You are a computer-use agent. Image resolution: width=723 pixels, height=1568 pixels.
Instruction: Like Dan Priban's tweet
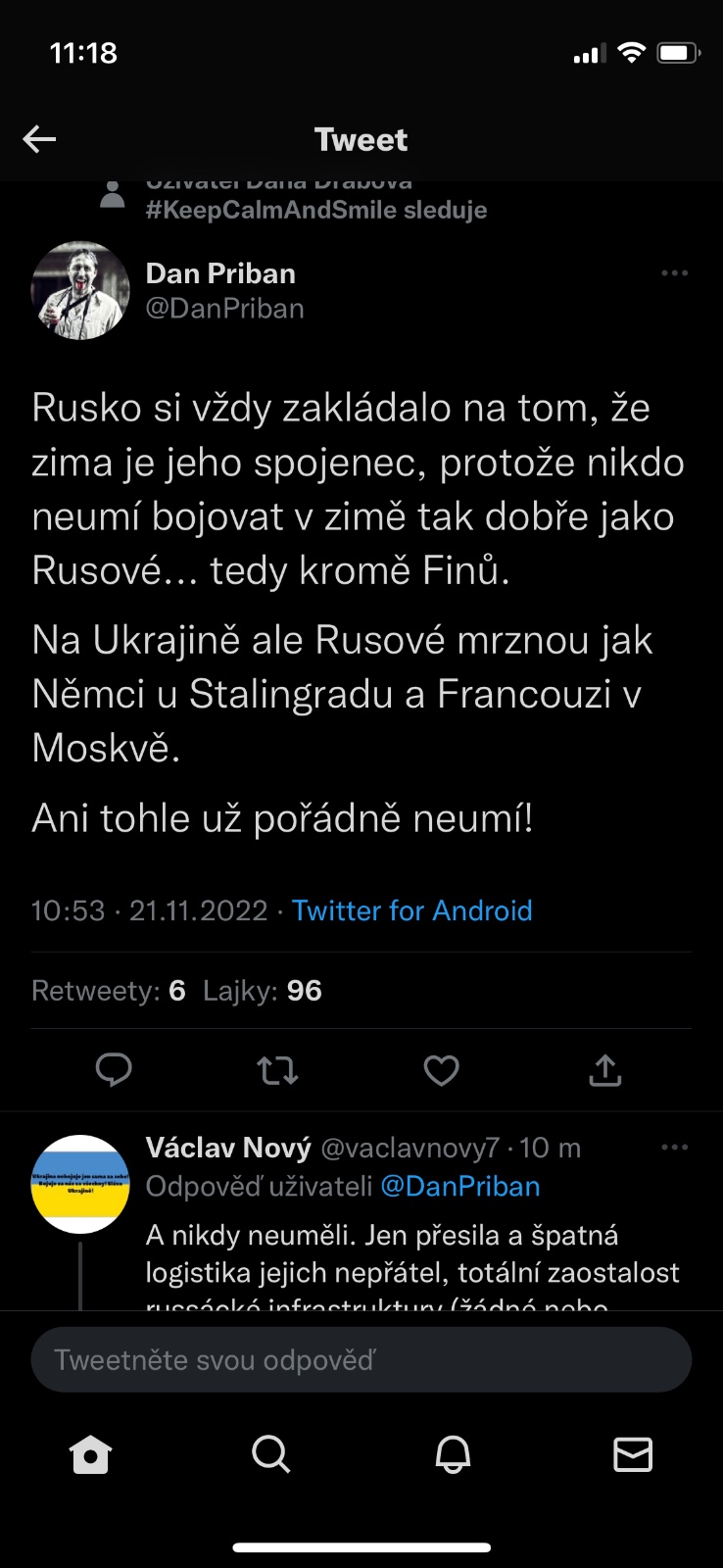click(x=441, y=1070)
